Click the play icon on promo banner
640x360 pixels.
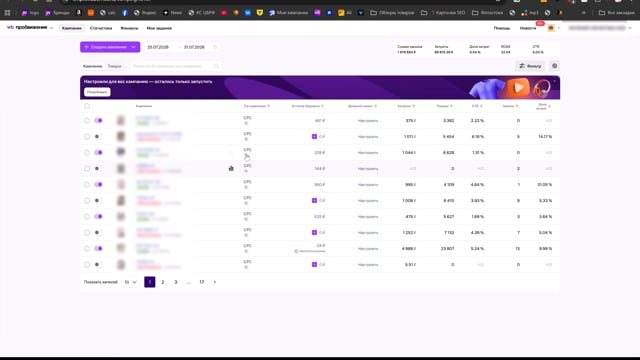(x=518, y=87)
